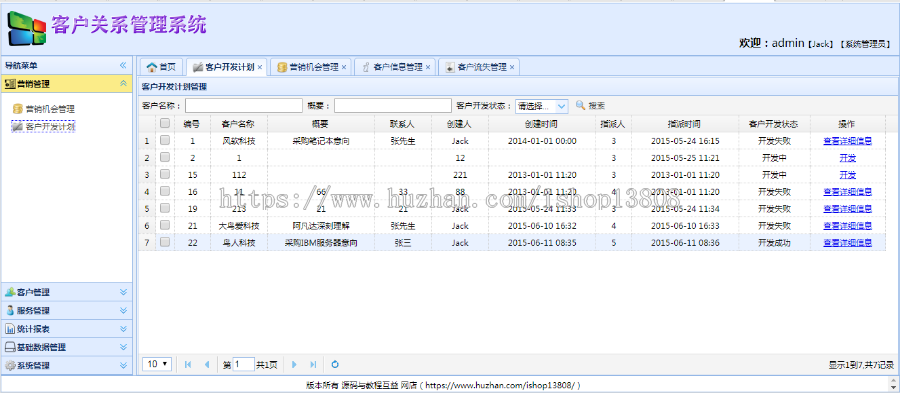This screenshot has height=393, width=900.
Task: Focus the 客户名称 search input
Action: [243, 106]
